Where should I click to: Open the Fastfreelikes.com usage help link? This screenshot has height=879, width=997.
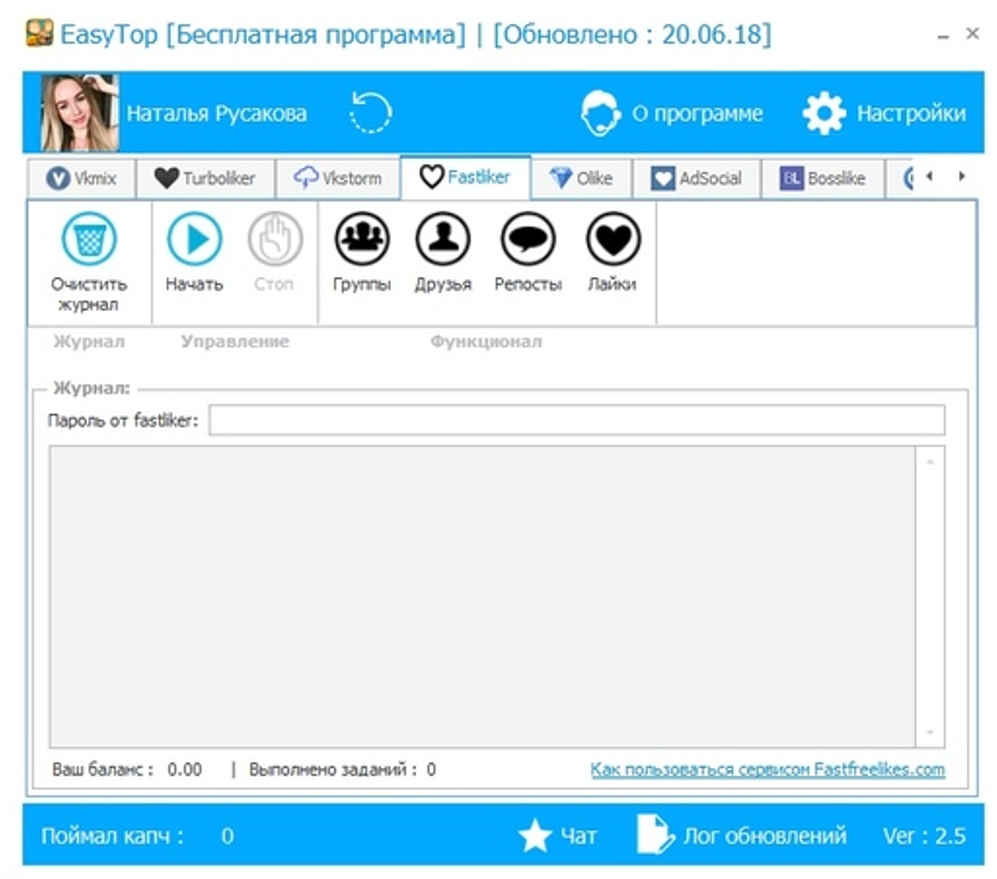point(767,770)
